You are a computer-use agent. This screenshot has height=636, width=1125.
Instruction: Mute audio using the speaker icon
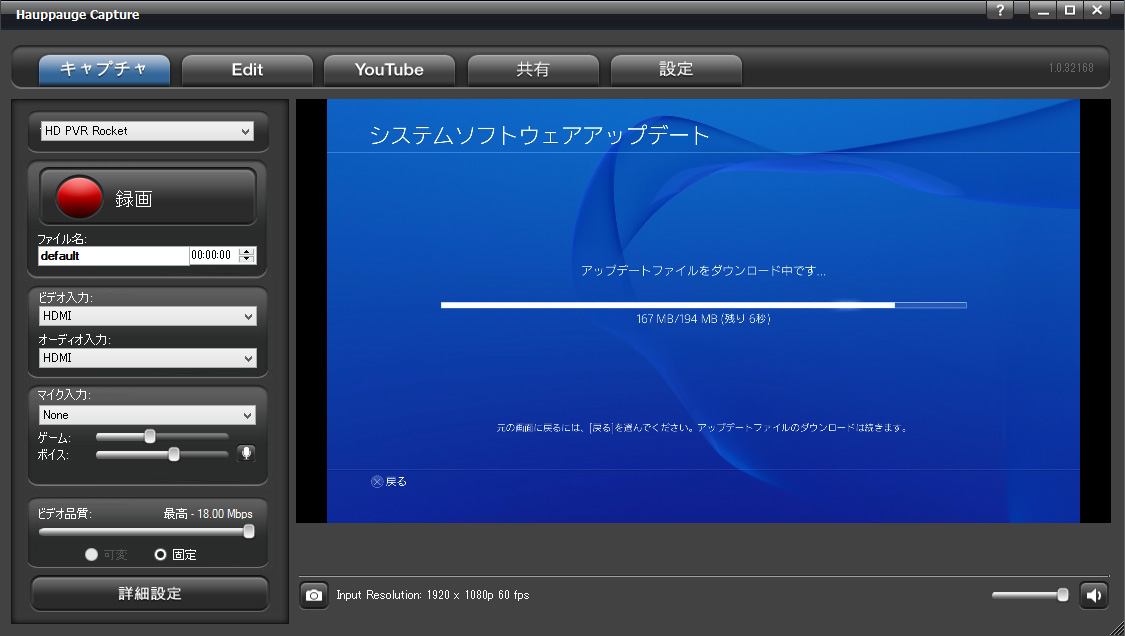pyautogui.click(x=1093, y=595)
